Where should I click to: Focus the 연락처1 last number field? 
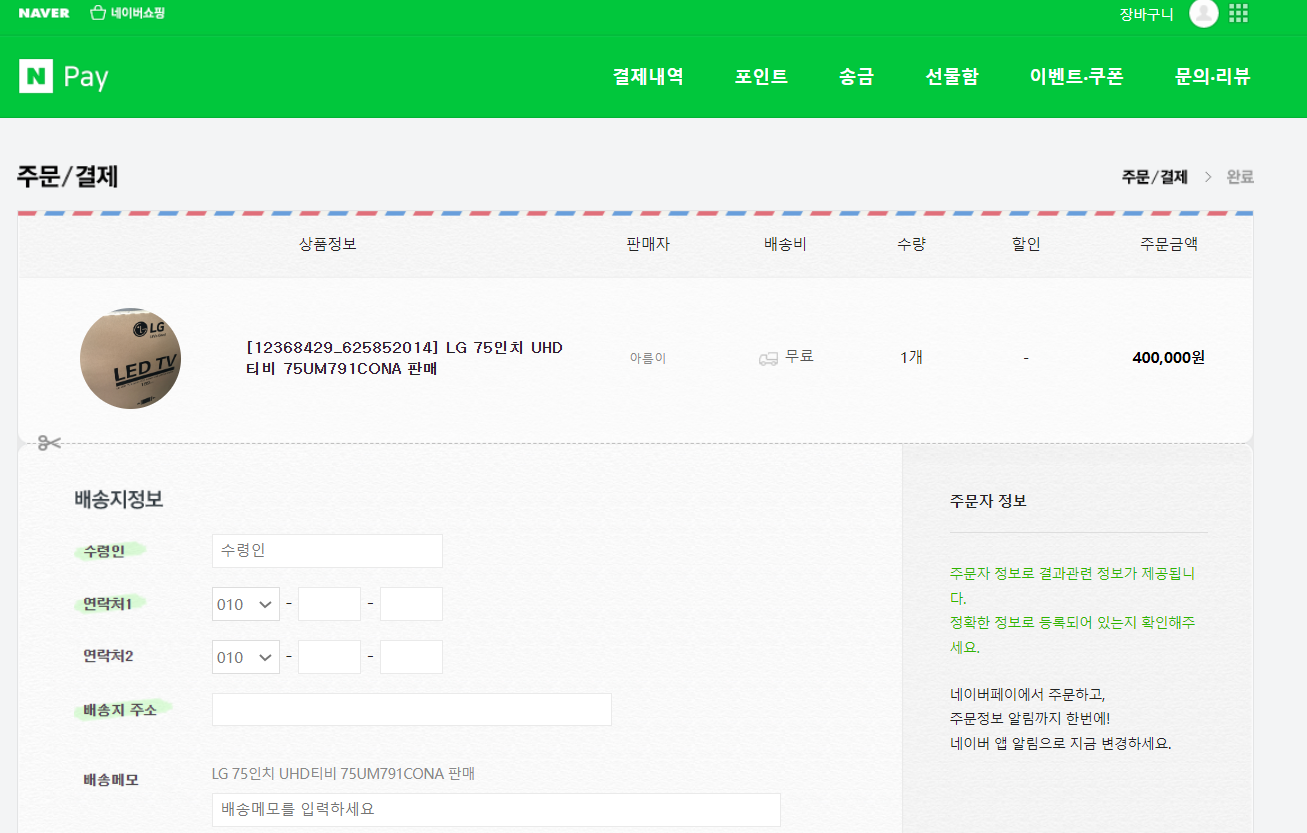pyautogui.click(x=411, y=604)
